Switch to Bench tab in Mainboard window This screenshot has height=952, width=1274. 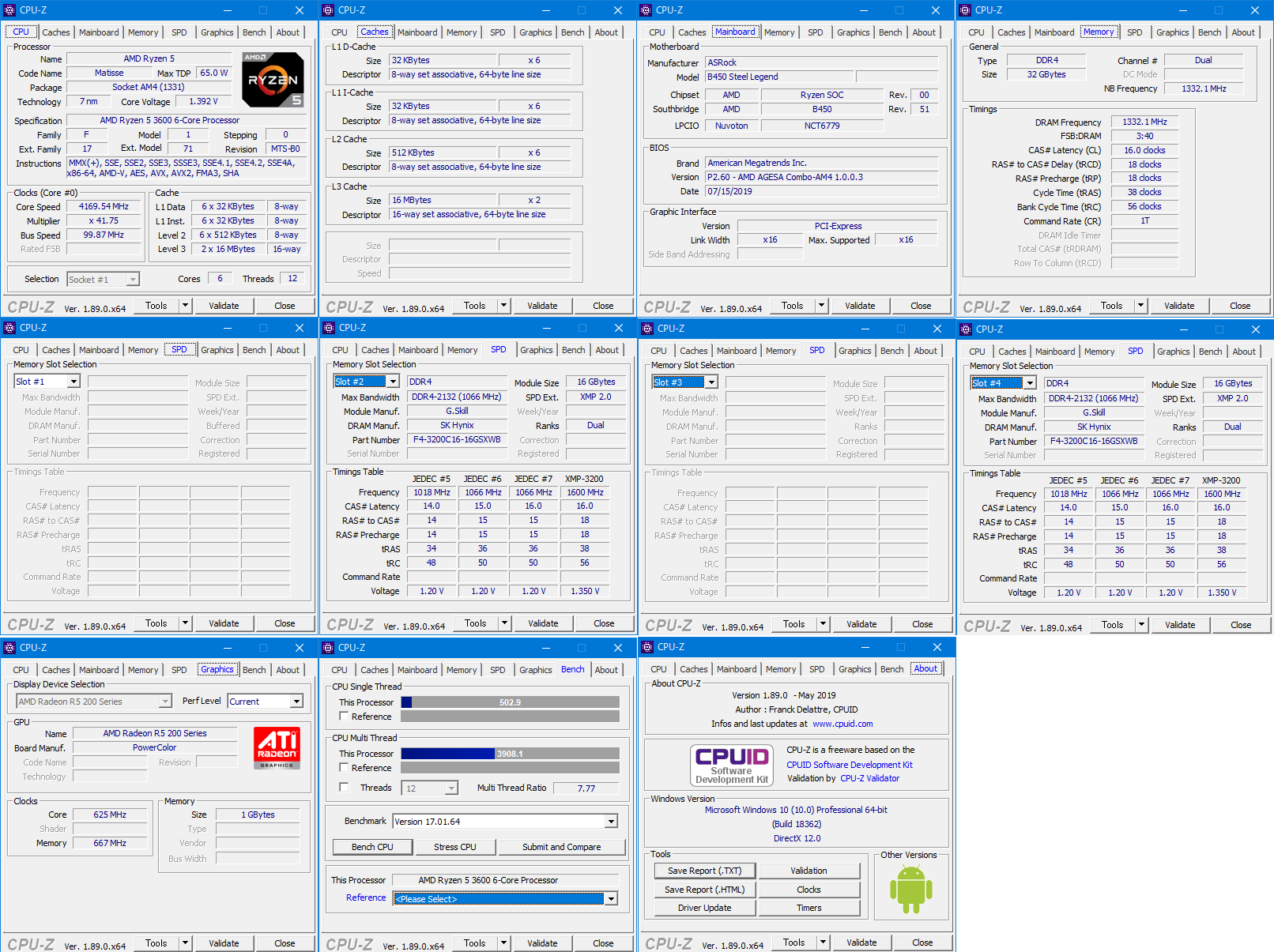point(890,32)
